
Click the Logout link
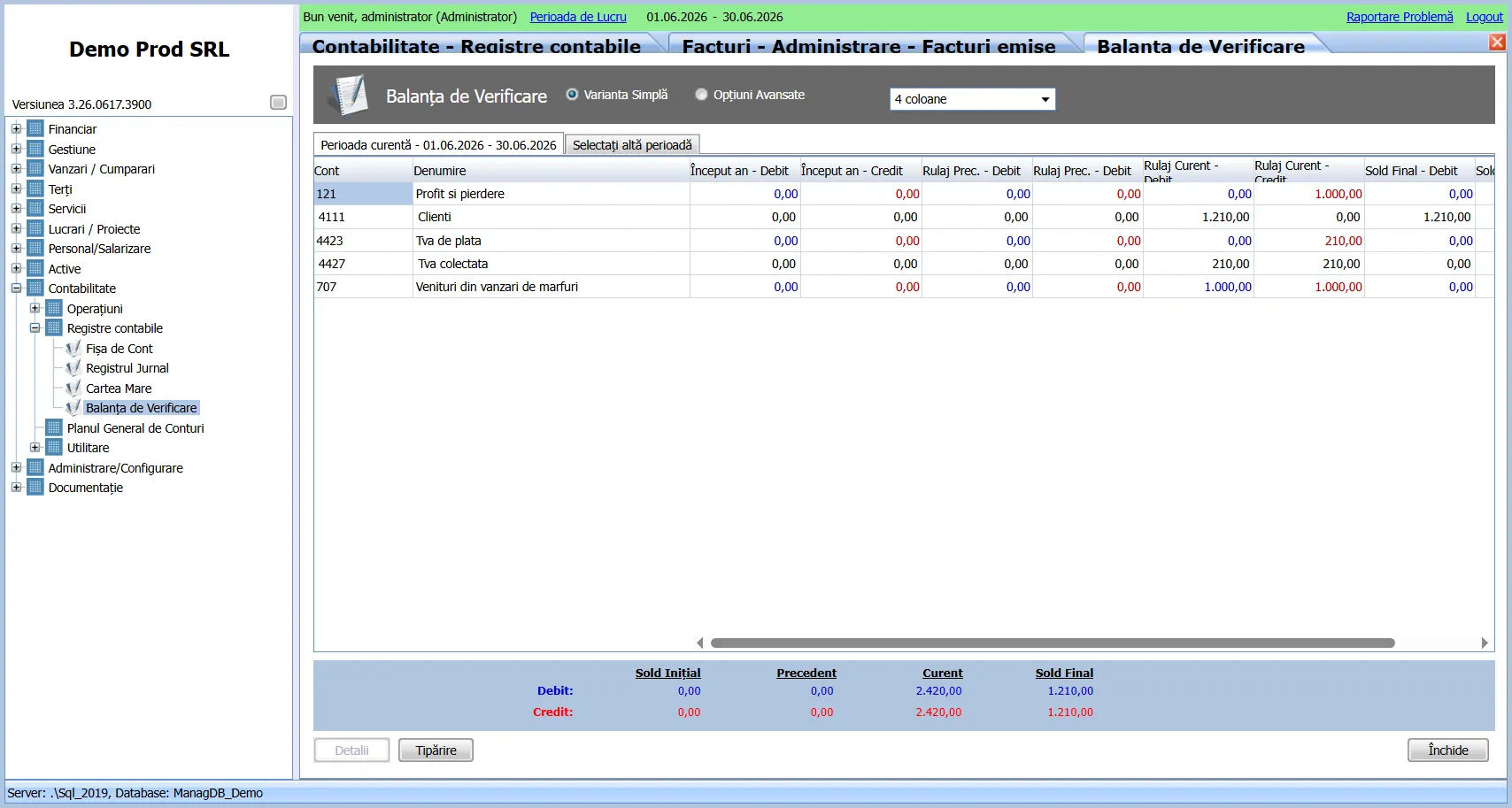point(1484,17)
